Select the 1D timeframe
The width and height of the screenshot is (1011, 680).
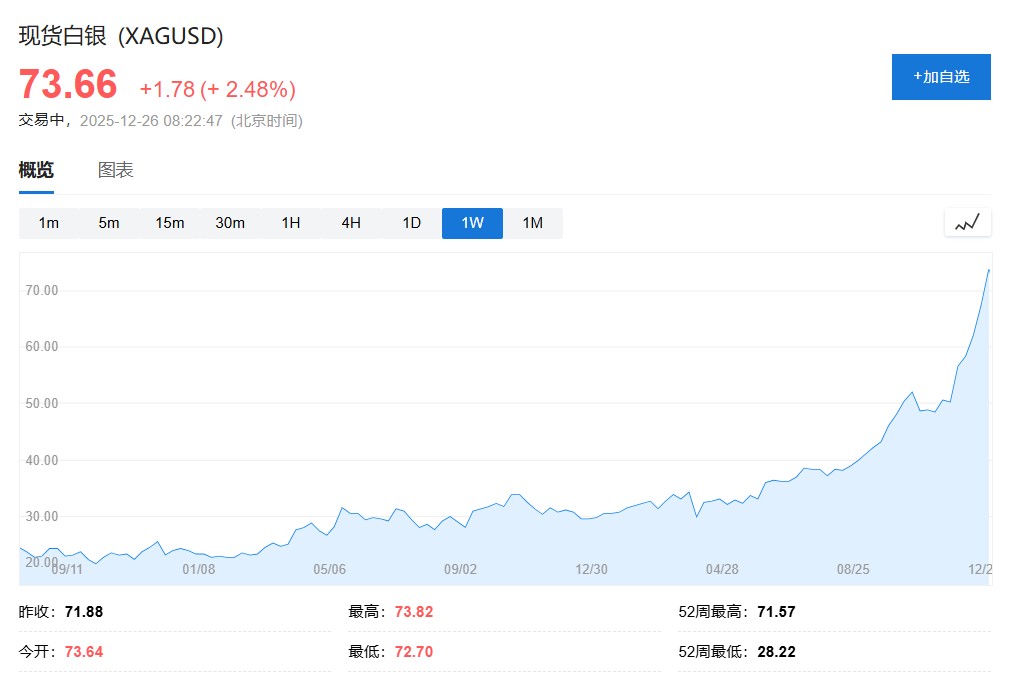[x=412, y=223]
